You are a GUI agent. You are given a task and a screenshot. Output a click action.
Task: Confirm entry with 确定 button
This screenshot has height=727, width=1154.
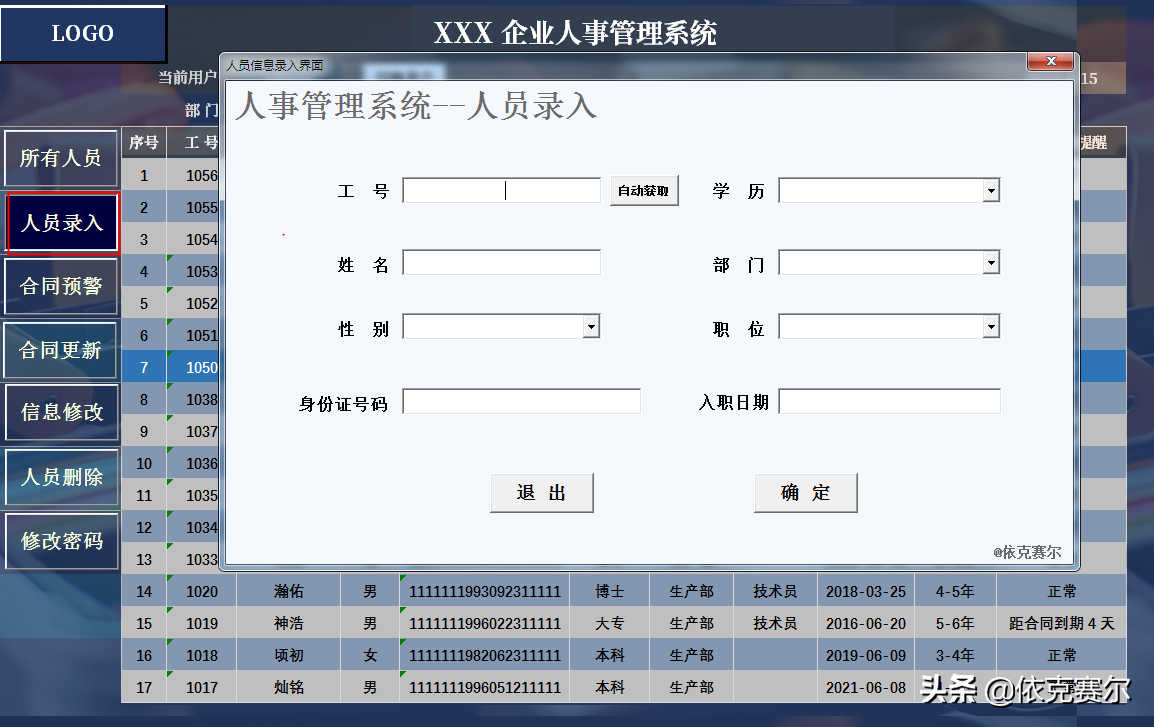(x=806, y=492)
